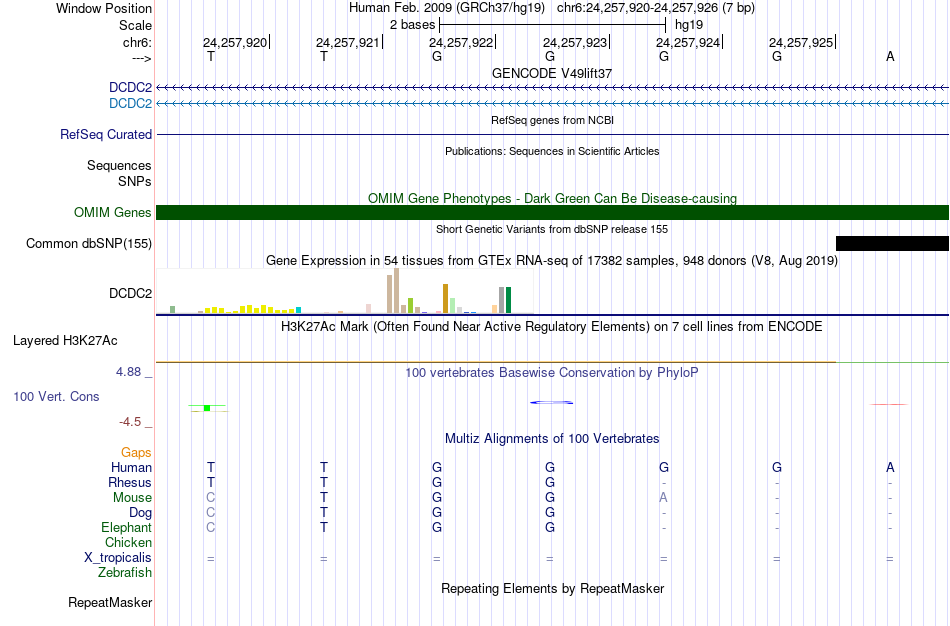Click the dark green bar in GTEx chart
The height and width of the screenshot is (626, 950).
(509, 300)
